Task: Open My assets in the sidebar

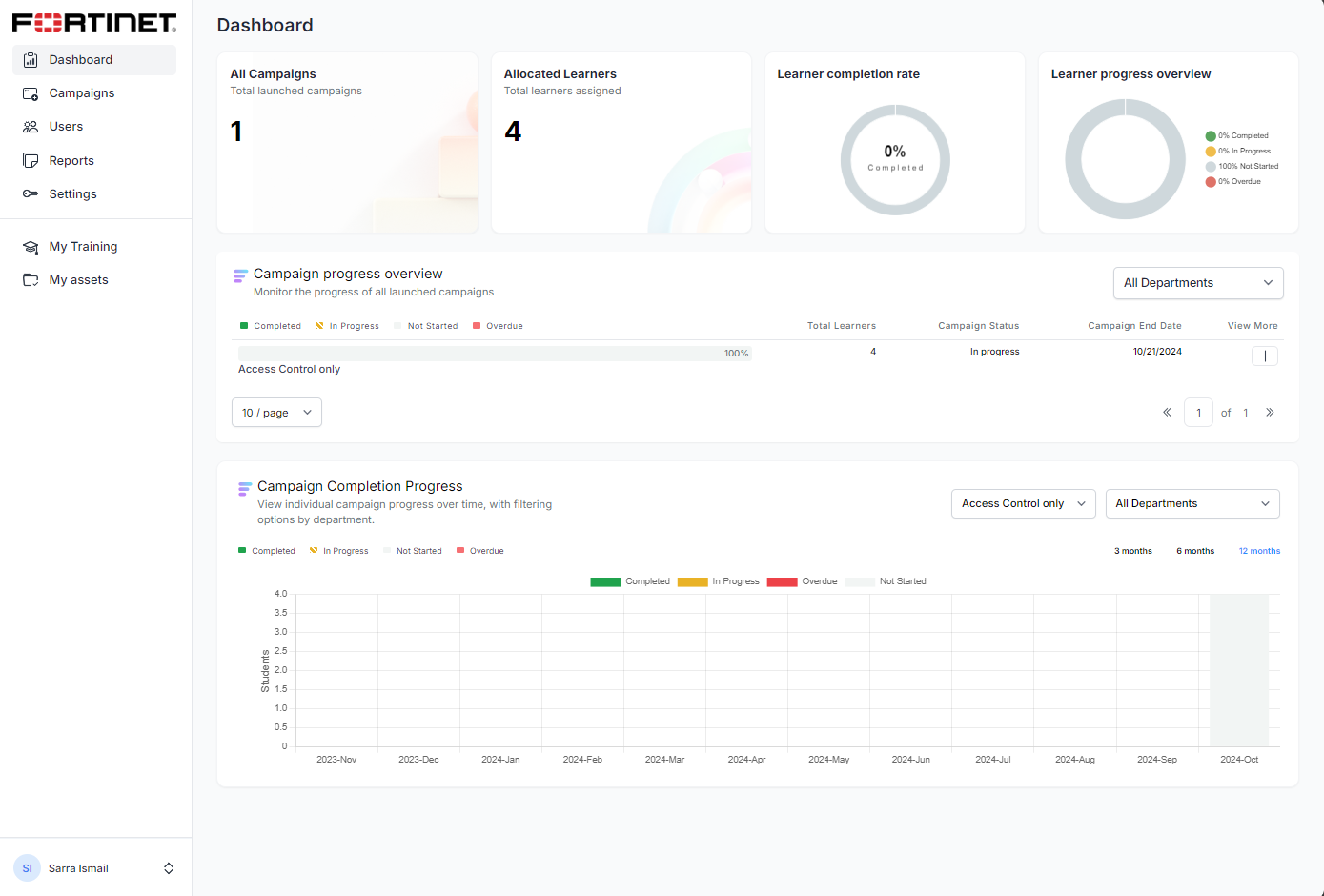Action: [94, 279]
